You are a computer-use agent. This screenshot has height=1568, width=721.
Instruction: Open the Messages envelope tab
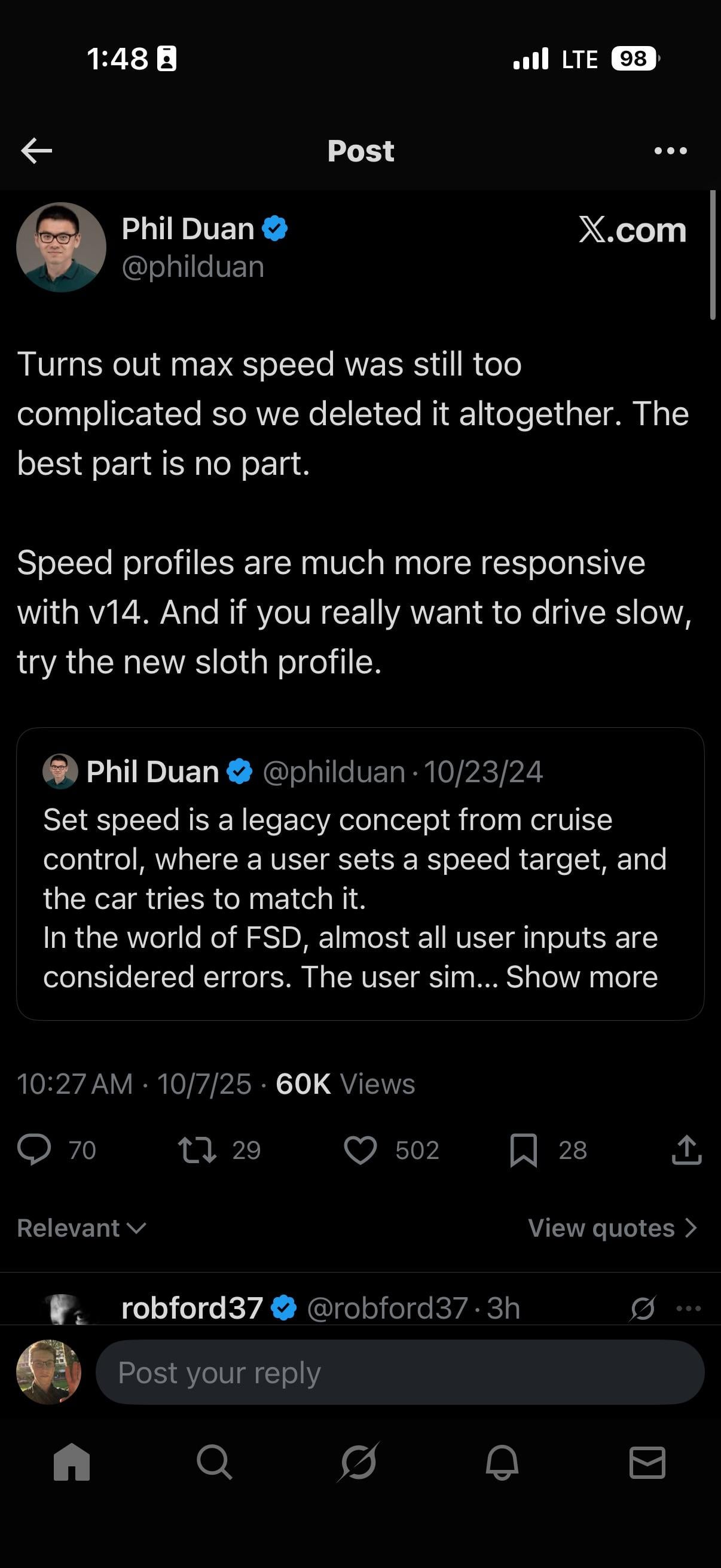[x=647, y=1462]
